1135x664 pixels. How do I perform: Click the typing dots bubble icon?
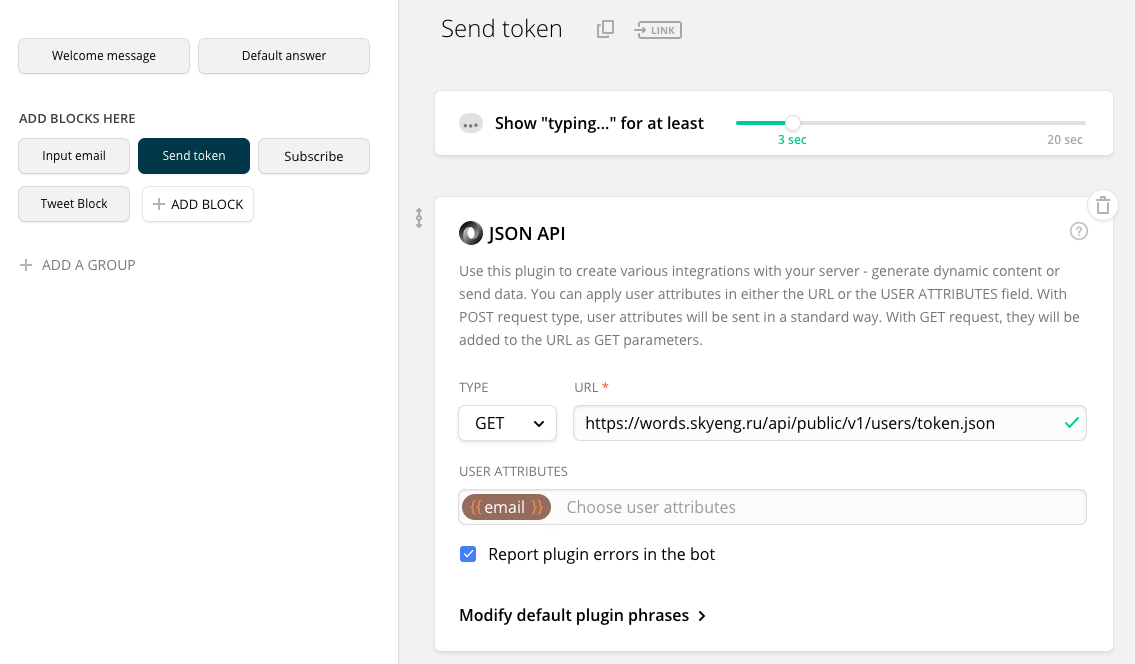point(471,124)
